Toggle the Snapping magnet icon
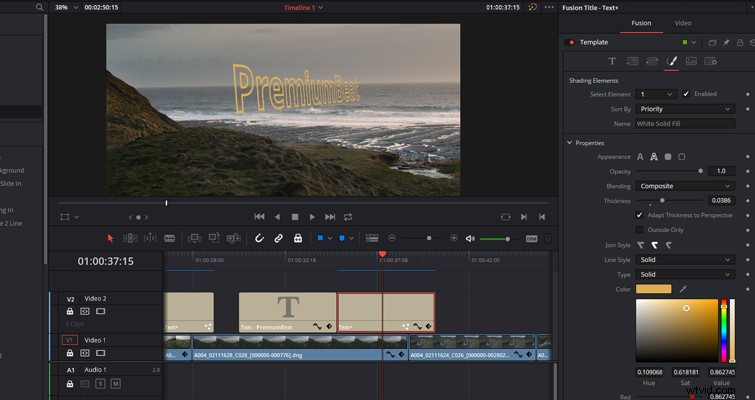This screenshot has width=755, height=400. (x=259, y=238)
